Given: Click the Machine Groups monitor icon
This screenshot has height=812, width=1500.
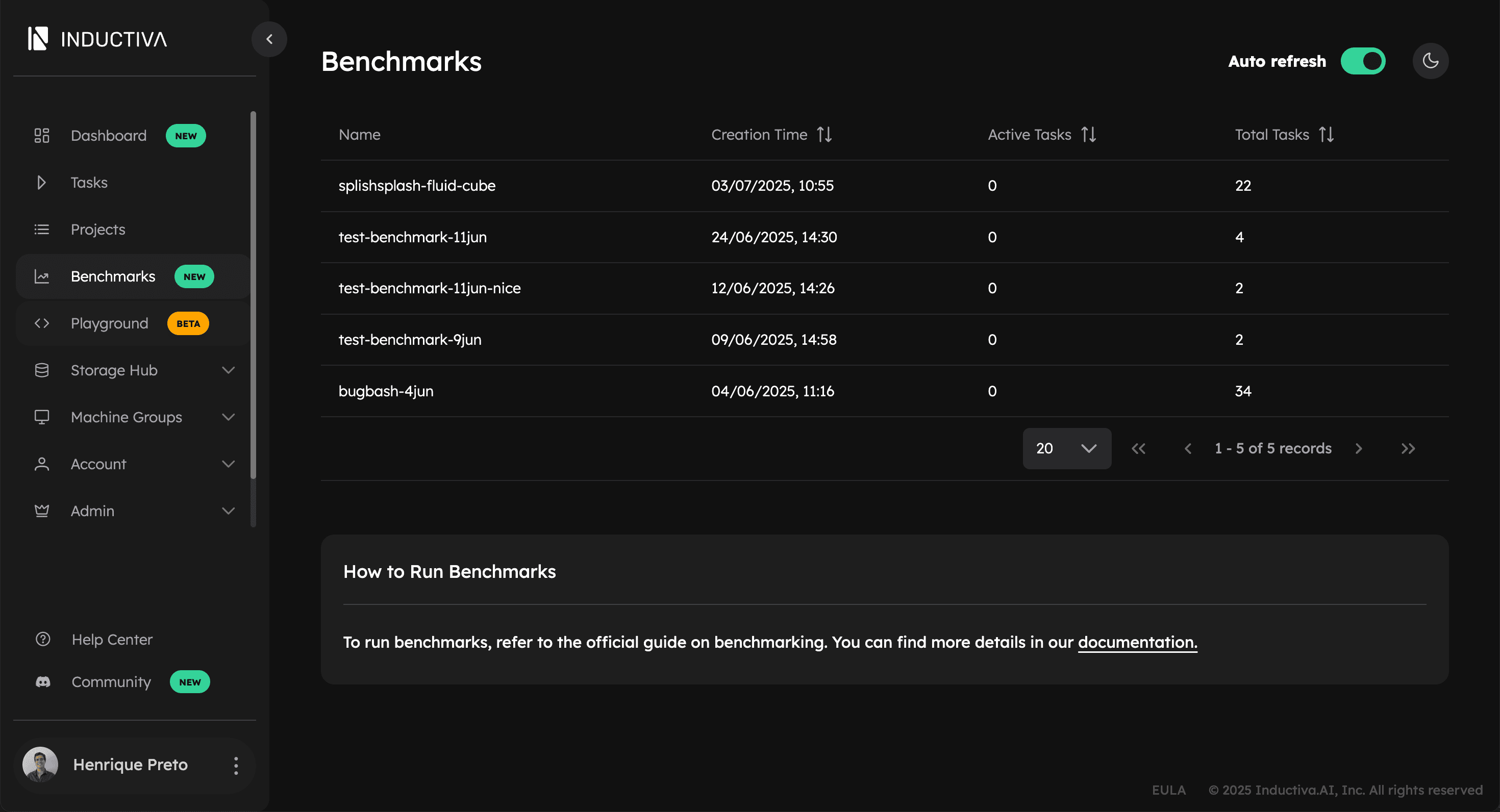Looking at the screenshot, I should coord(41,417).
